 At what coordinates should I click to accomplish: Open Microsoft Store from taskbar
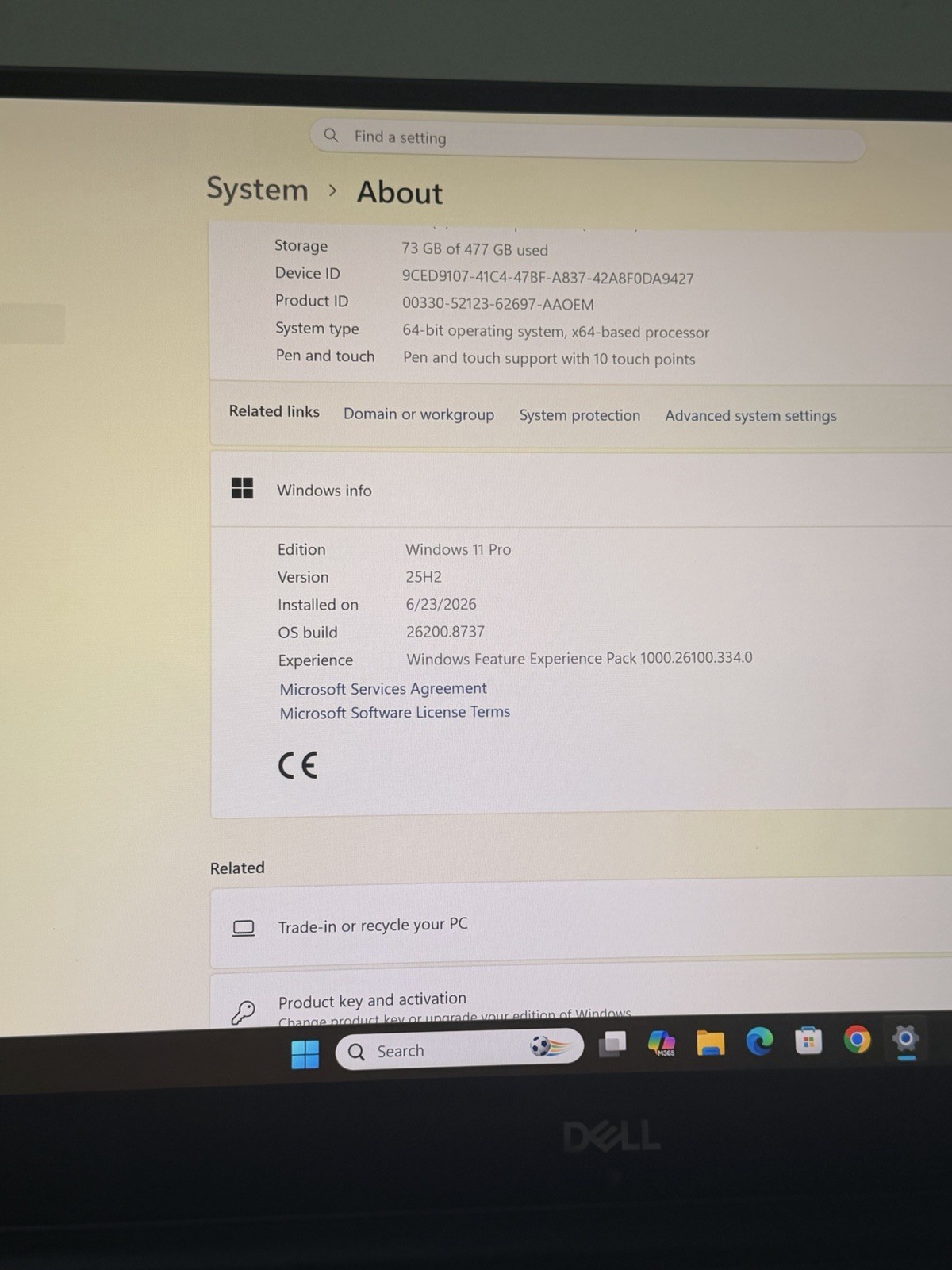tap(808, 1040)
